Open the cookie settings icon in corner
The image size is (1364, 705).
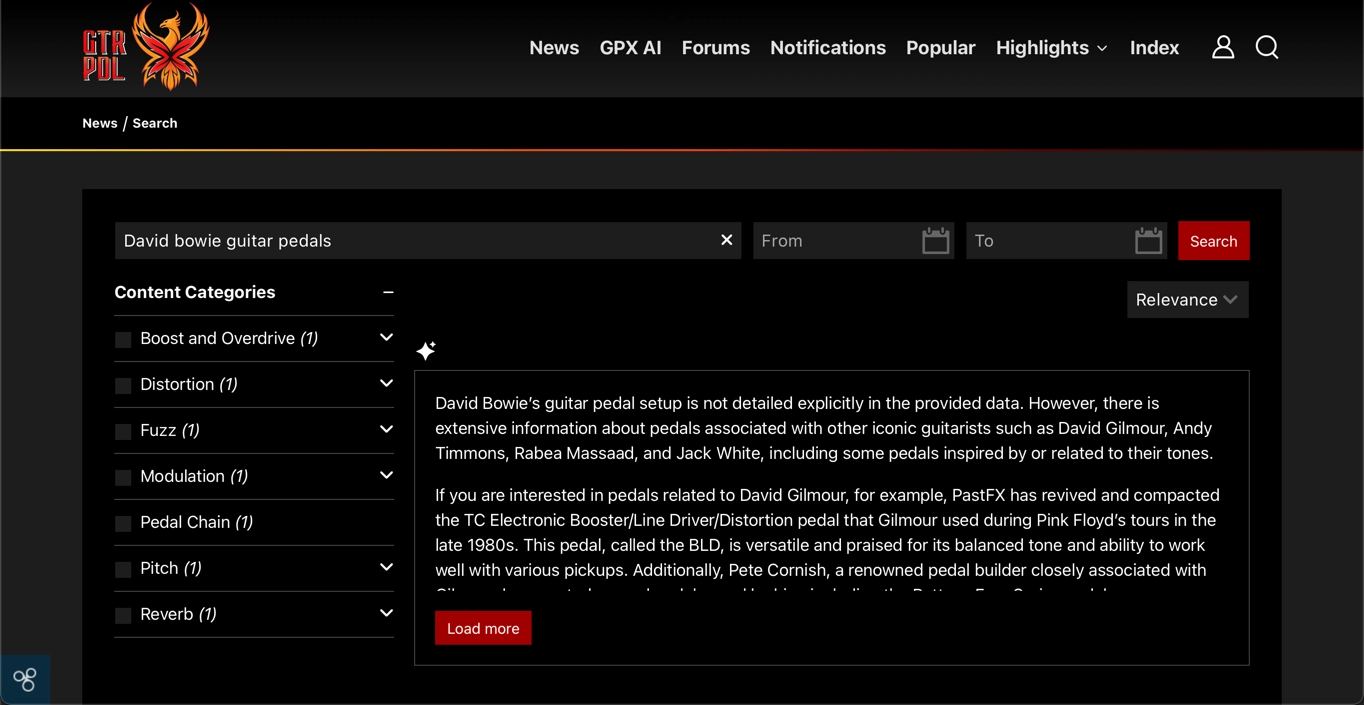click(x=25, y=680)
